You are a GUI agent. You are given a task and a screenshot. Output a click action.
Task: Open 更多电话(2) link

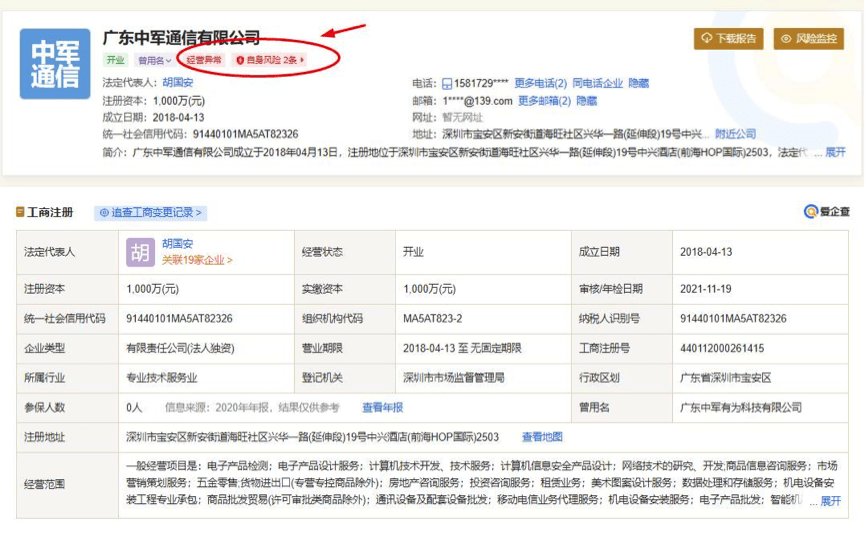pyautogui.click(x=540, y=84)
